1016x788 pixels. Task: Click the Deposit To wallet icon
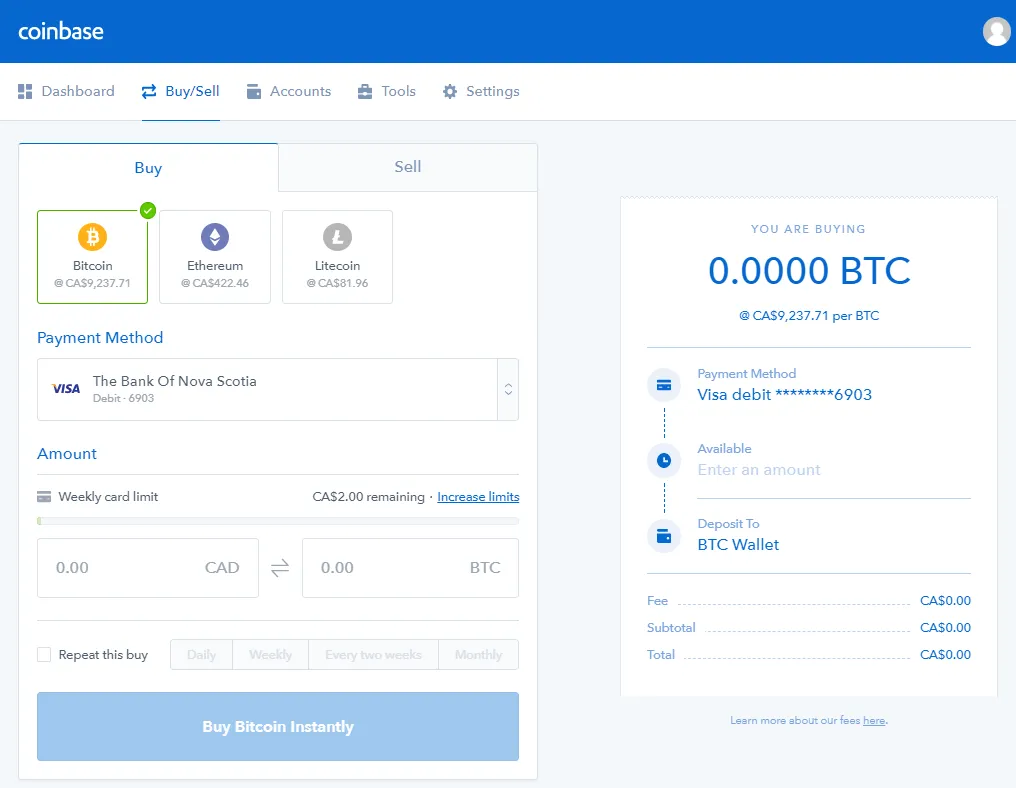point(664,536)
